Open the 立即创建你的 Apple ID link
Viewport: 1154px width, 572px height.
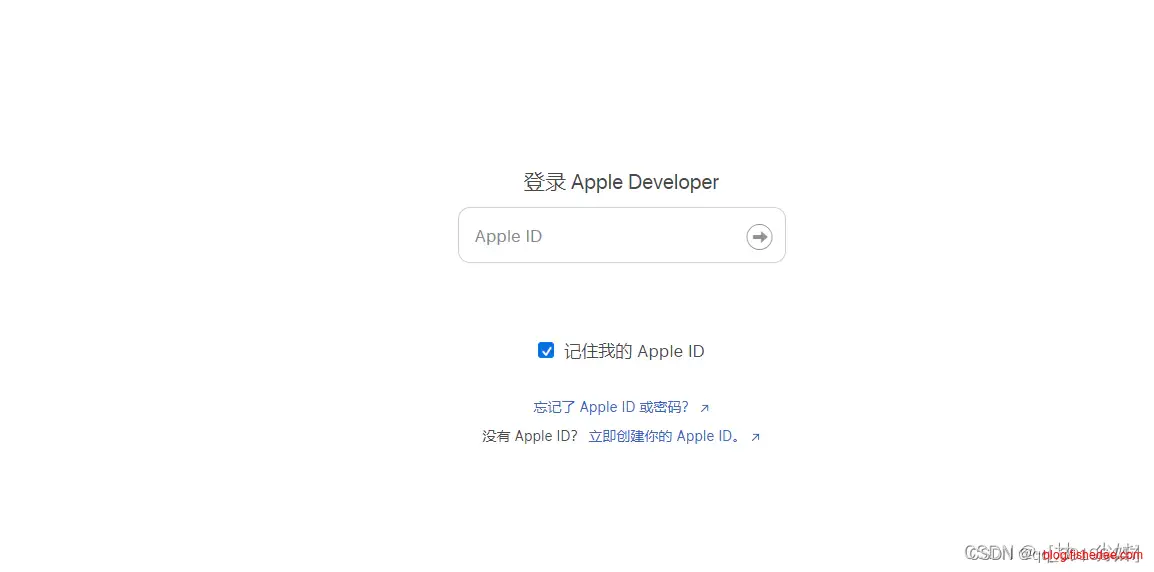point(664,436)
